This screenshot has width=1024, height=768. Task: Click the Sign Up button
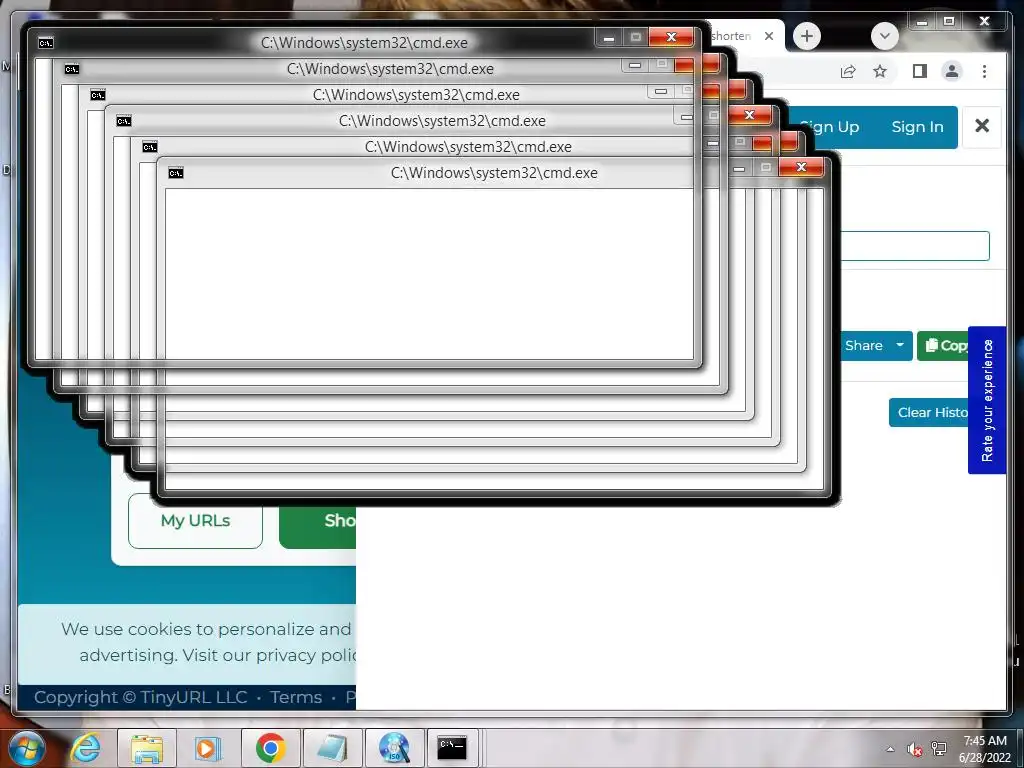click(x=831, y=127)
